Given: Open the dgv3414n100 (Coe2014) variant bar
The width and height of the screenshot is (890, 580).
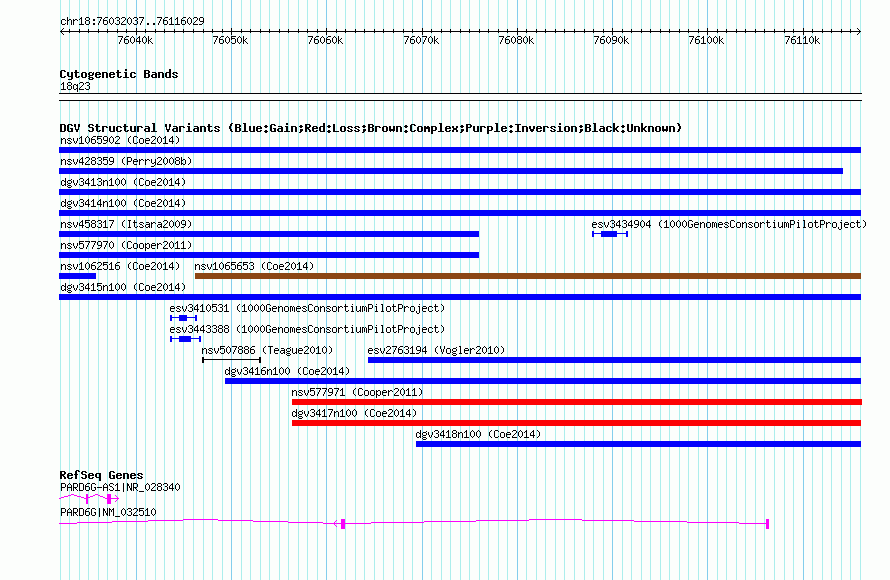Looking at the screenshot, I should [x=460, y=213].
